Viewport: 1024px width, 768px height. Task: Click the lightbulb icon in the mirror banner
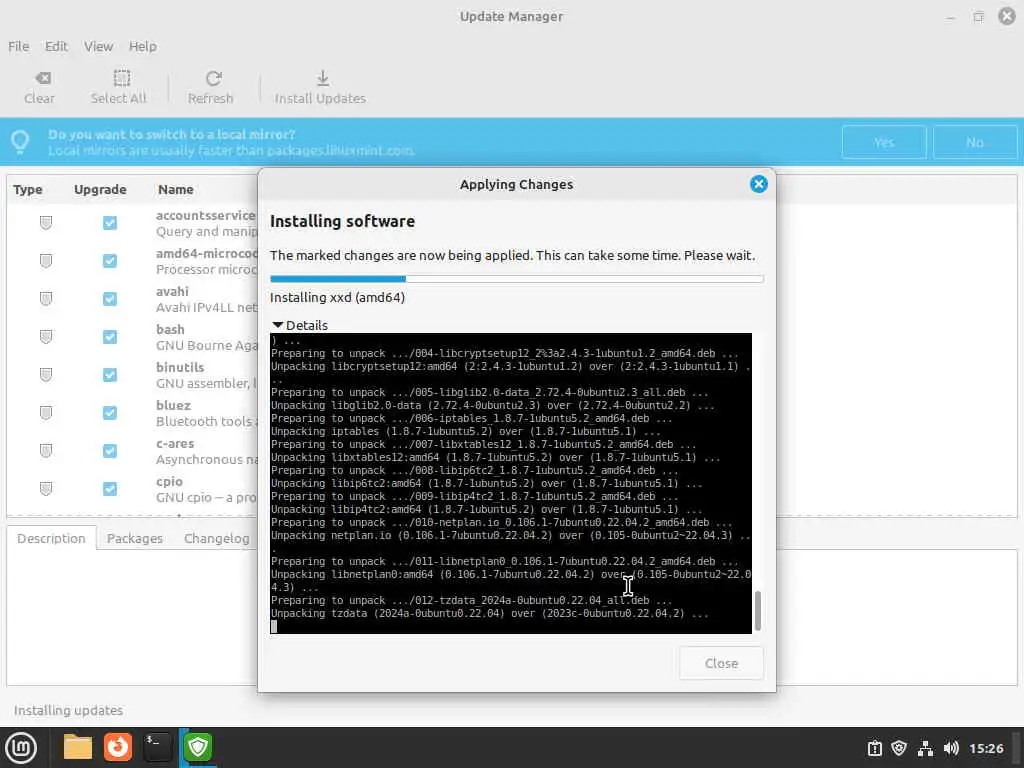20,142
